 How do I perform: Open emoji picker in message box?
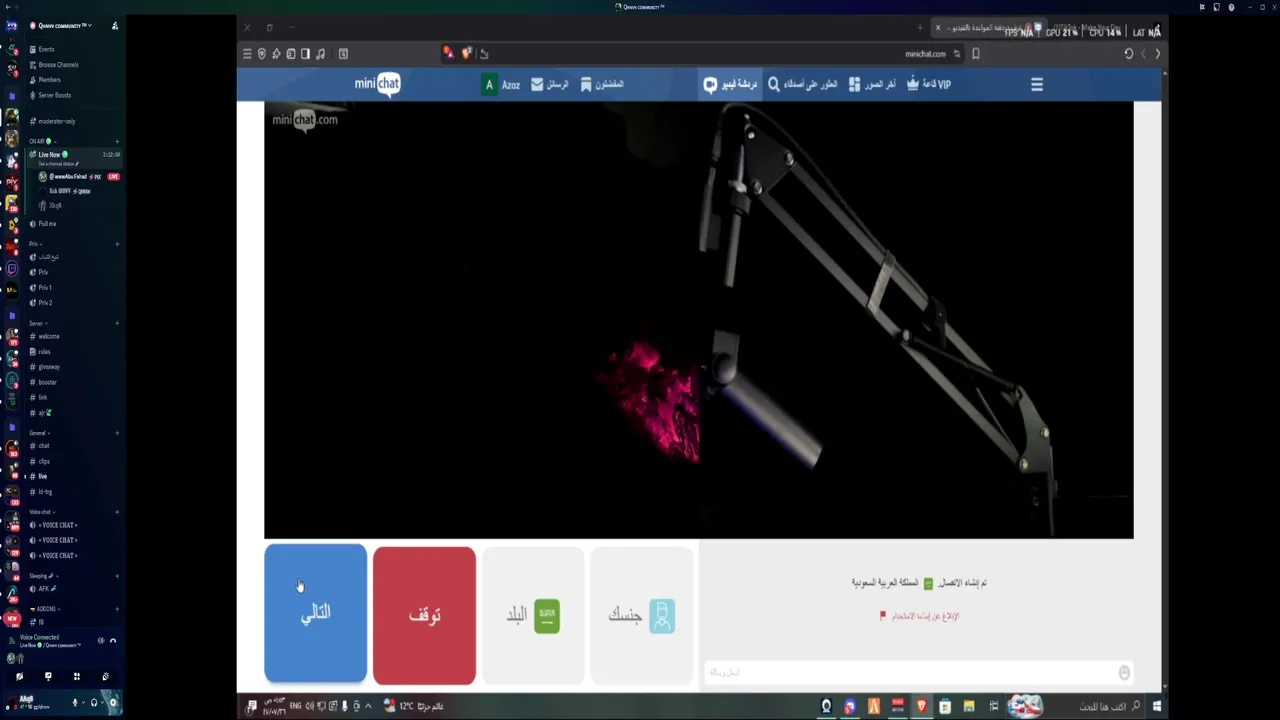coord(1124,673)
